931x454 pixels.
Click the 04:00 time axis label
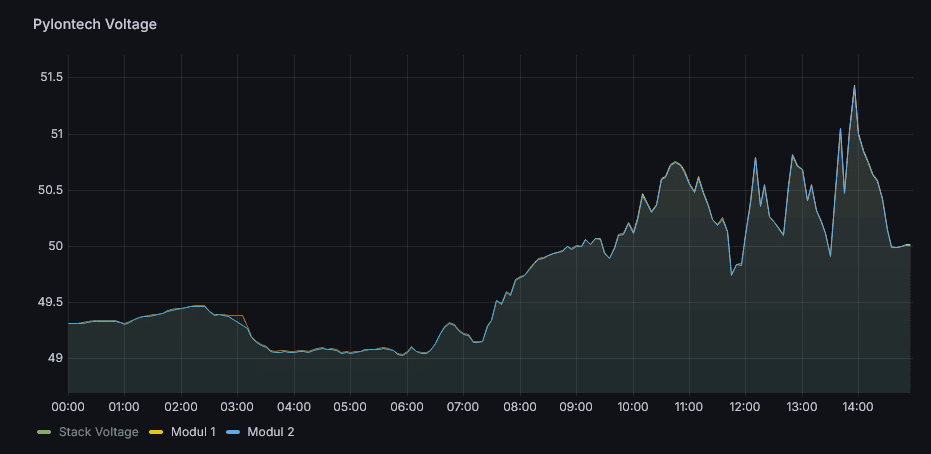tap(294, 407)
